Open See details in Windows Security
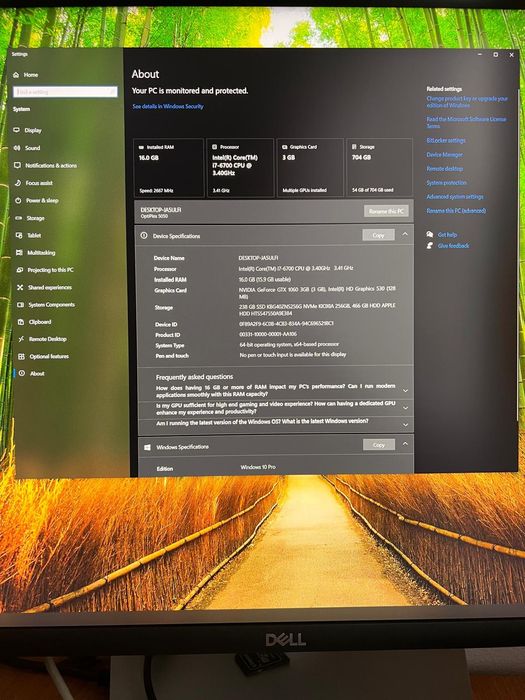Viewport: 525px width, 700px height. [168, 106]
